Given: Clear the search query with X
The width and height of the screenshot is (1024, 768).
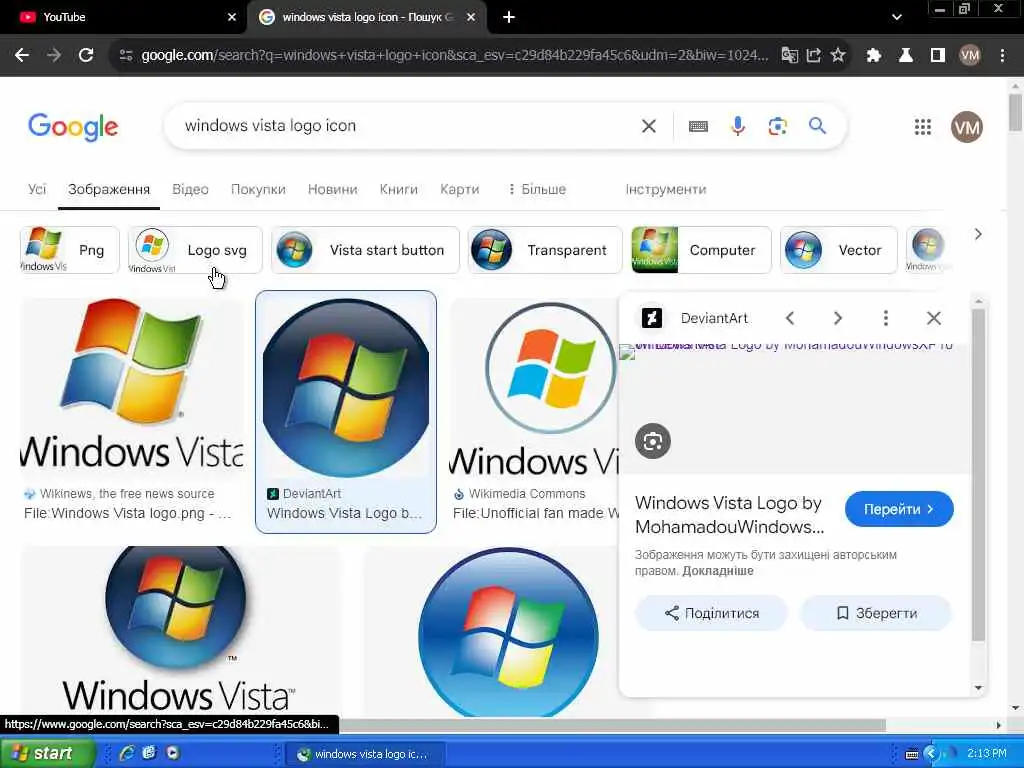Looking at the screenshot, I should coord(648,126).
